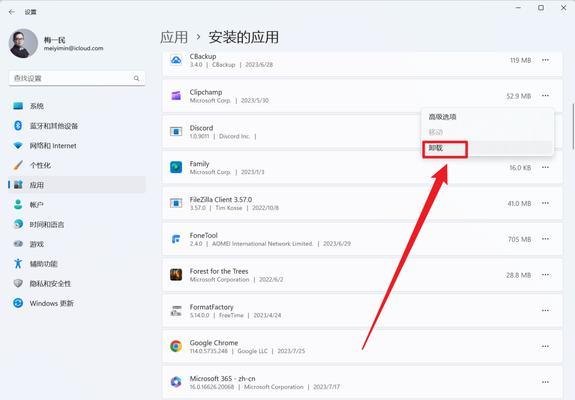Click the search magnifier icon in 查找设置 box
The image size is (575, 400).
click(x=136, y=78)
